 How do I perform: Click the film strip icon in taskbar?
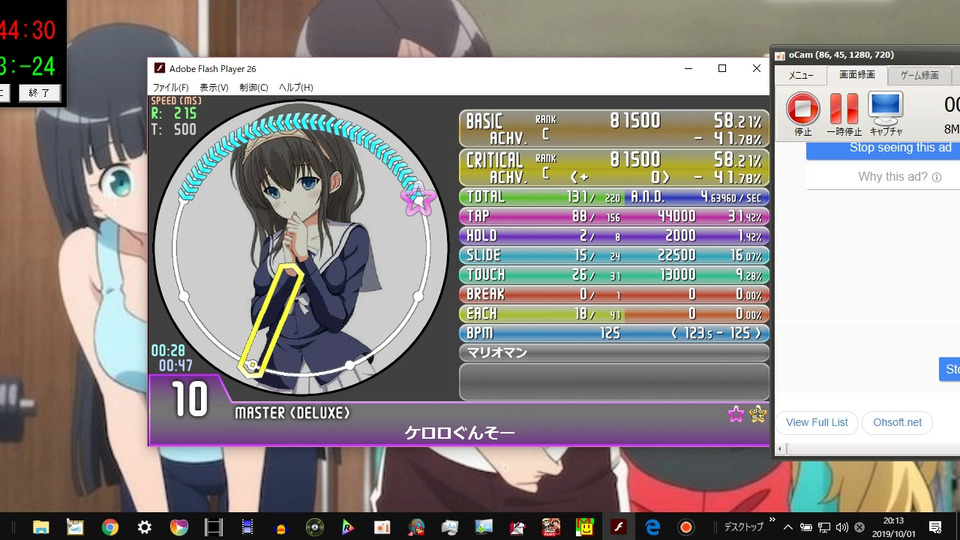(x=213, y=527)
